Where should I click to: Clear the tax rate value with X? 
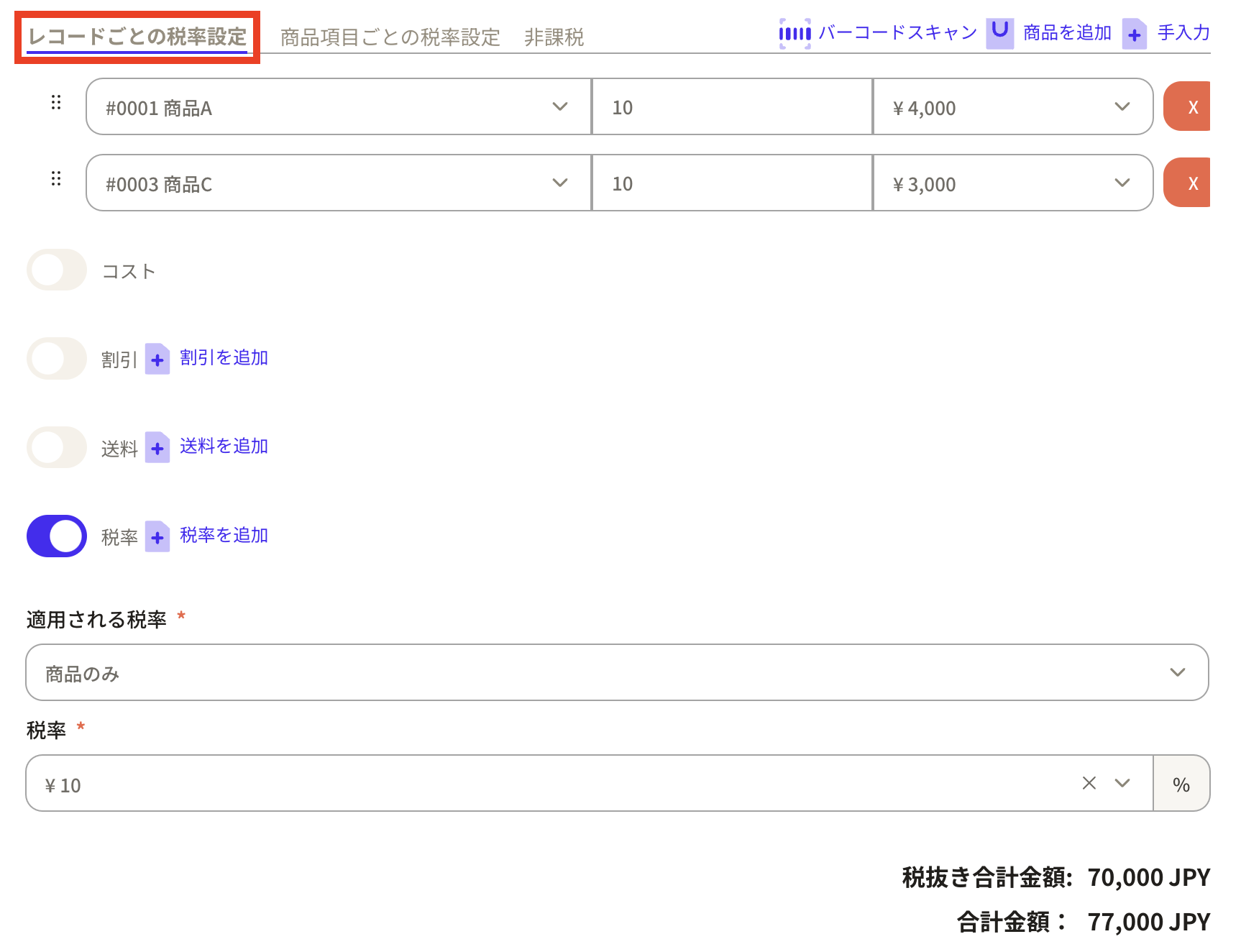point(1089,783)
